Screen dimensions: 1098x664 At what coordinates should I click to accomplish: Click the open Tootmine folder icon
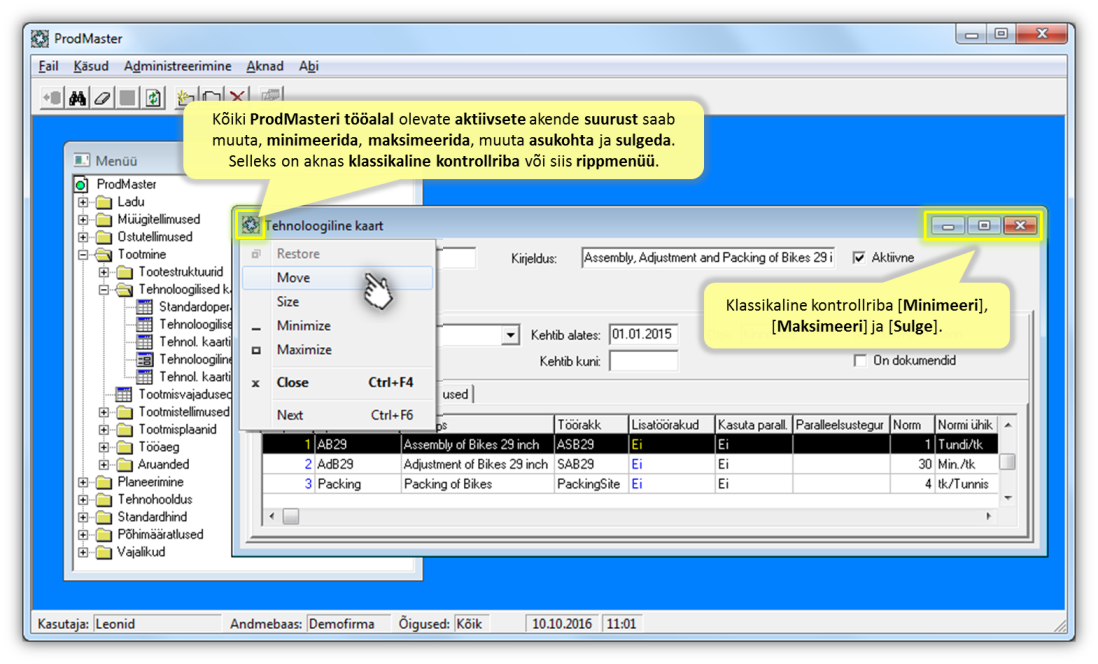point(104,254)
